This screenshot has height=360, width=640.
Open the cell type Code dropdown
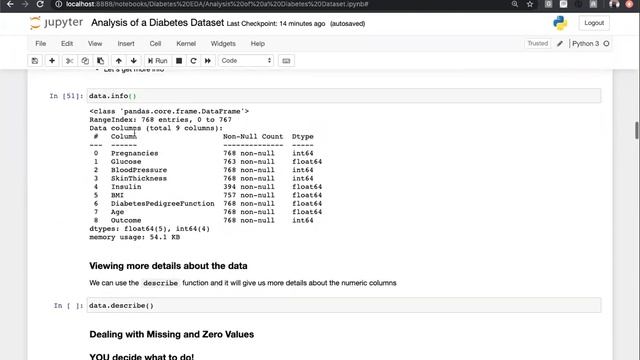[246, 61]
